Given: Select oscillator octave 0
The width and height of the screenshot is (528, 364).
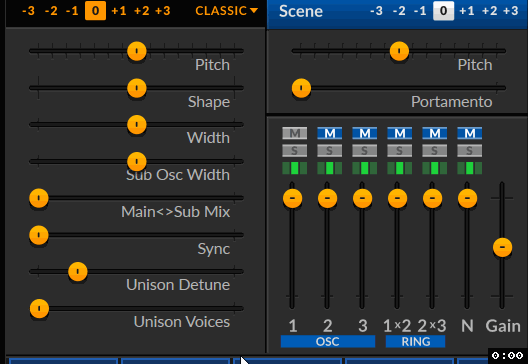Looking at the screenshot, I should (x=95, y=11).
